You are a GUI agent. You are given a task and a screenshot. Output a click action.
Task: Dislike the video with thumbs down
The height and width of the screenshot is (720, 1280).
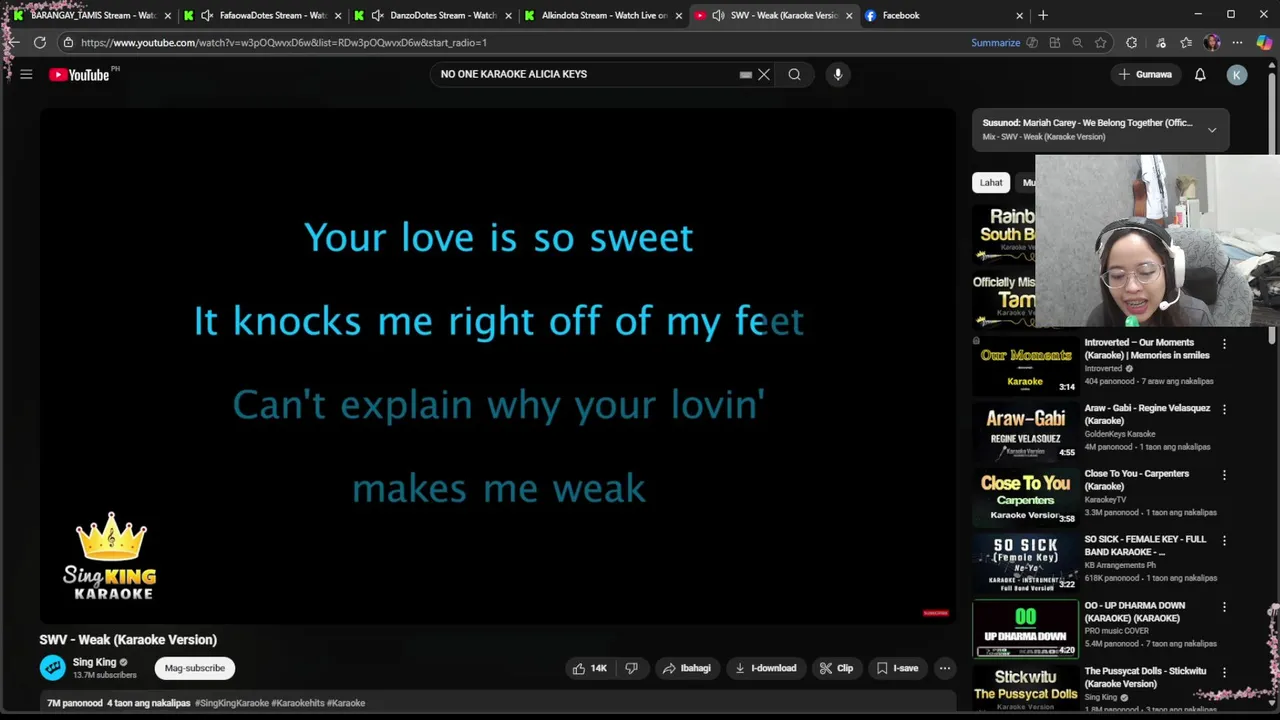[631, 668]
